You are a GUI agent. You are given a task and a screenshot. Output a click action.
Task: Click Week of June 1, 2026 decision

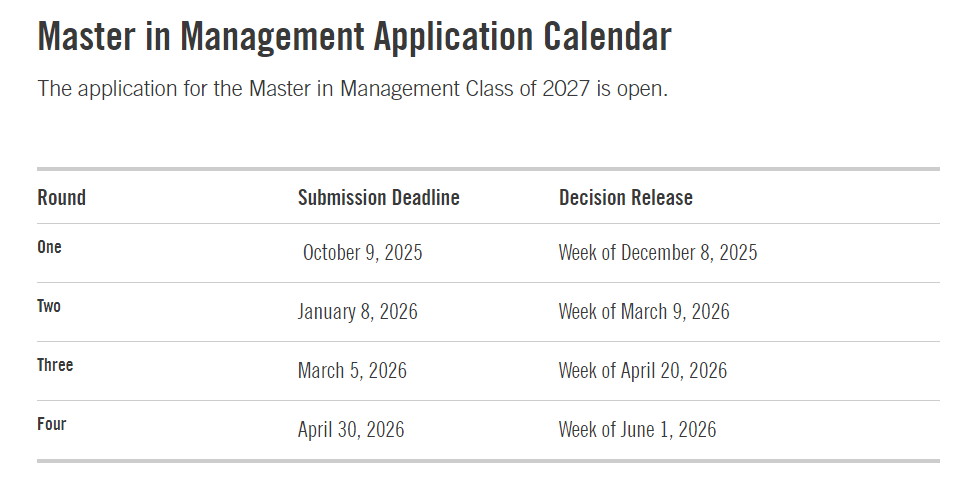click(637, 430)
